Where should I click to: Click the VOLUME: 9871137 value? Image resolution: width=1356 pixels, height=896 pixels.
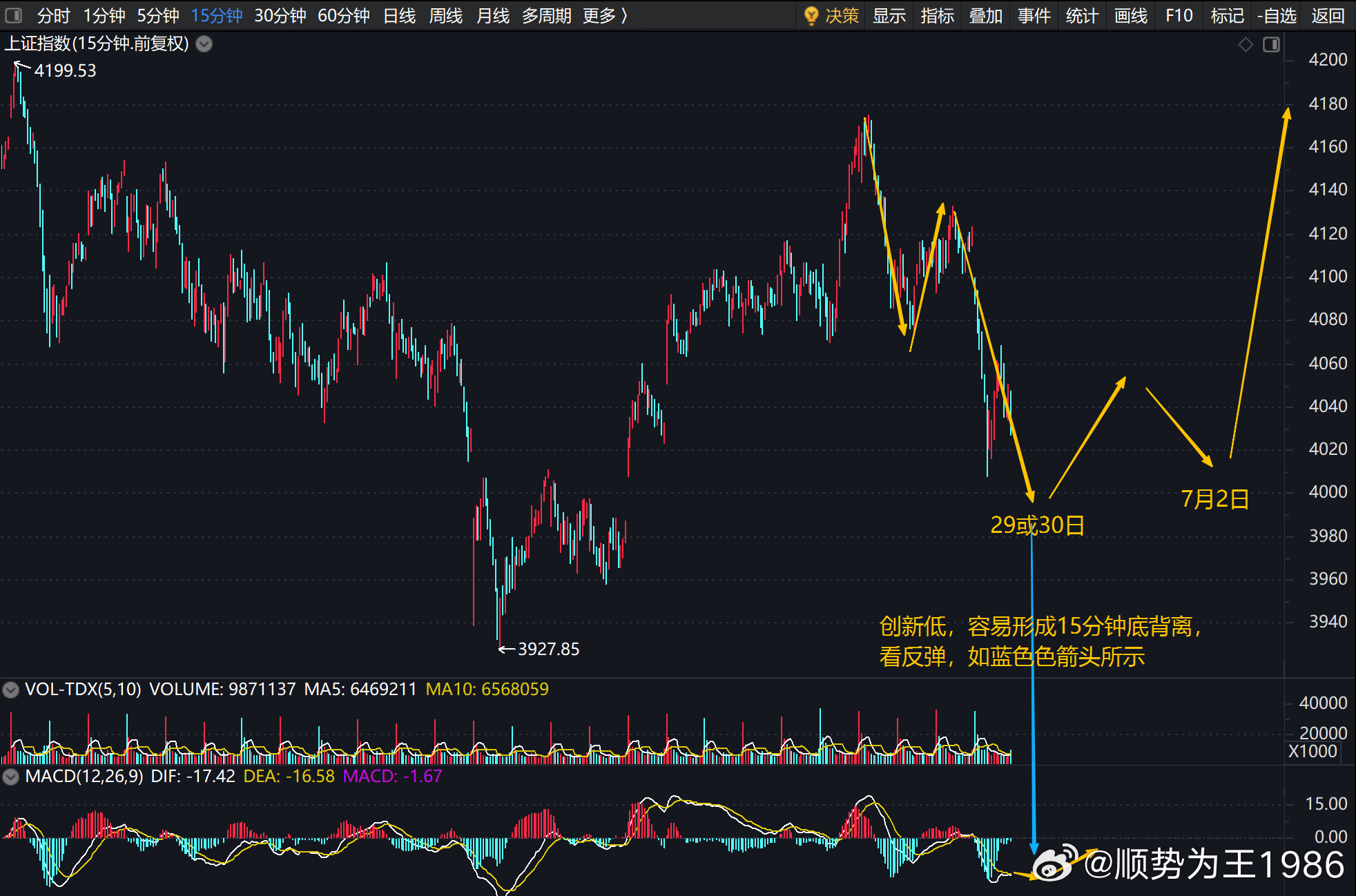(222, 689)
